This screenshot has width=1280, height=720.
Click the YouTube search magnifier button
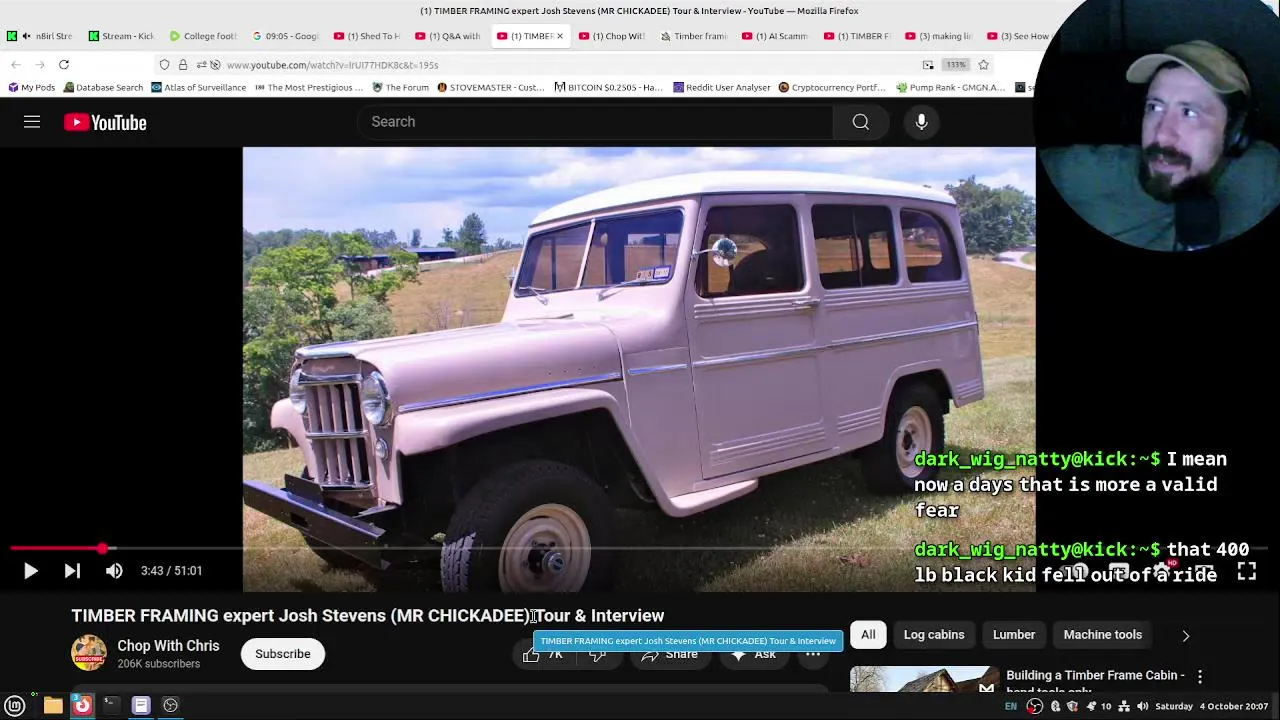tap(861, 122)
